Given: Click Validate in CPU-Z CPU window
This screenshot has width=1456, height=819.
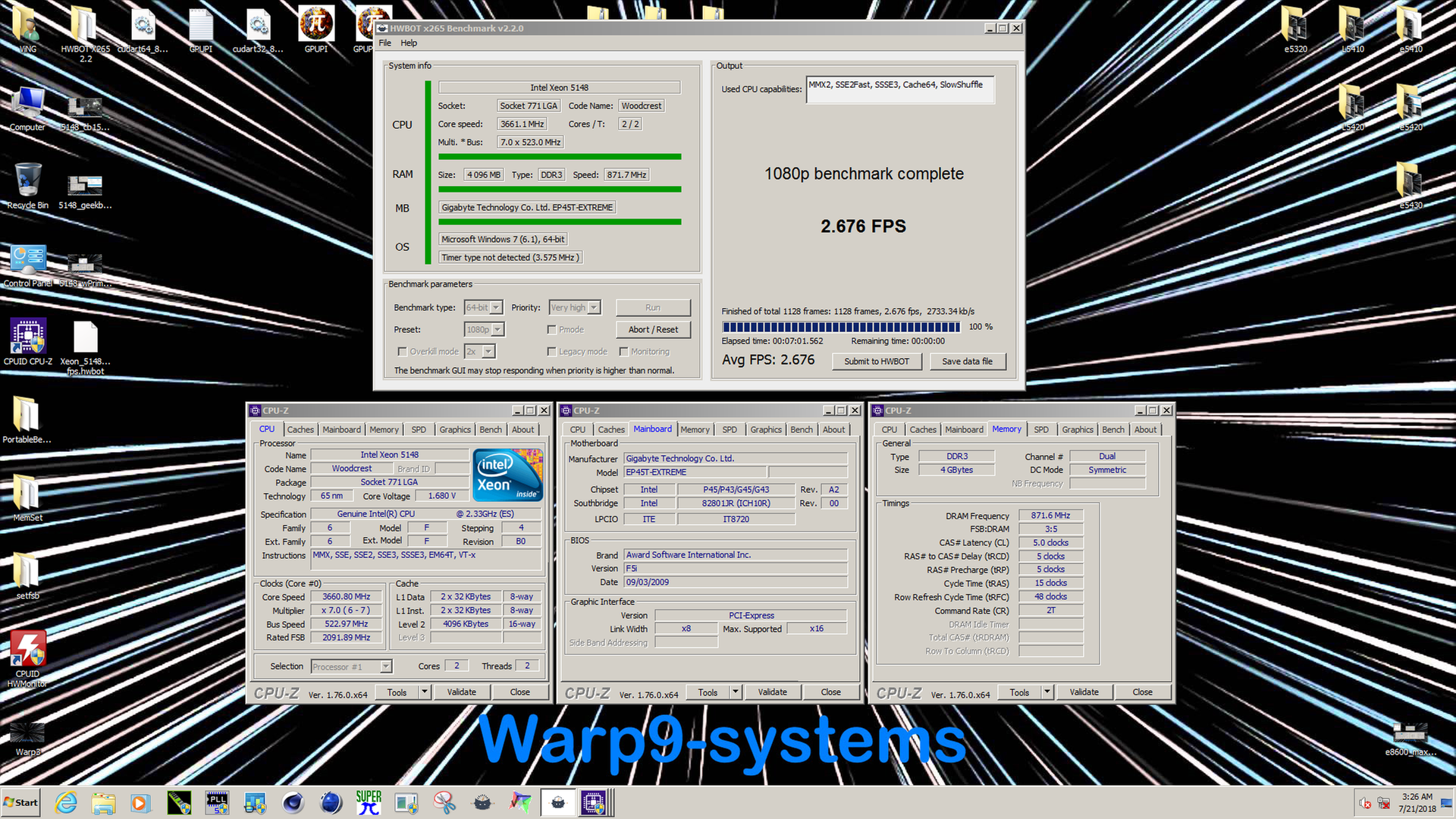Looking at the screenshot, I should (461, 692).
